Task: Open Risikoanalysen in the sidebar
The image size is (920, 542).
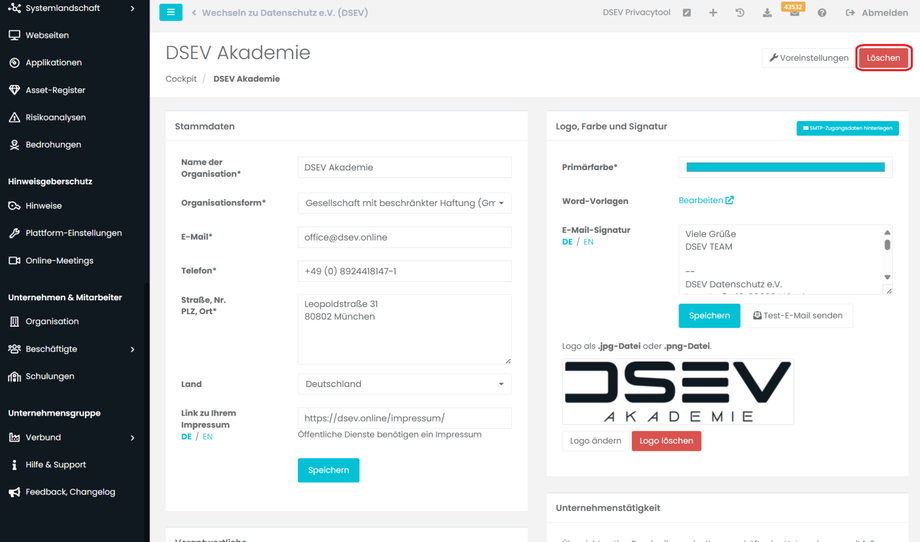Action: tap(55, 117)
